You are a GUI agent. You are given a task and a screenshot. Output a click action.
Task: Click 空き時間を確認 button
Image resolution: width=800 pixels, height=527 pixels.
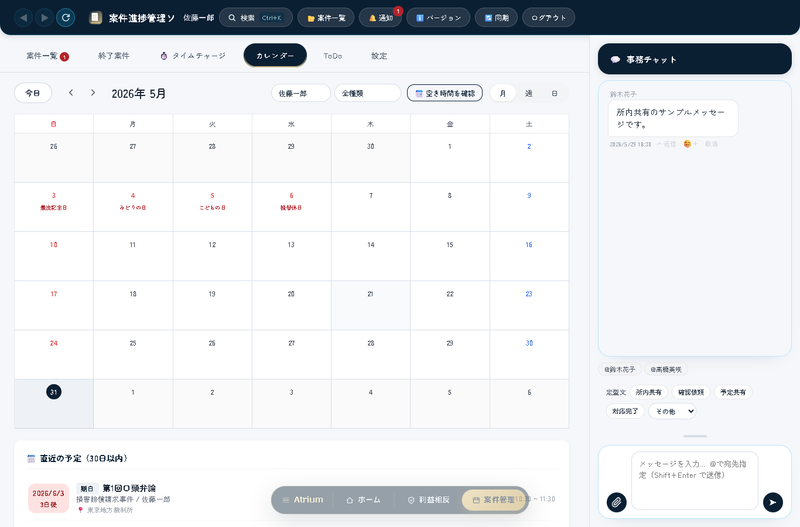445,93
